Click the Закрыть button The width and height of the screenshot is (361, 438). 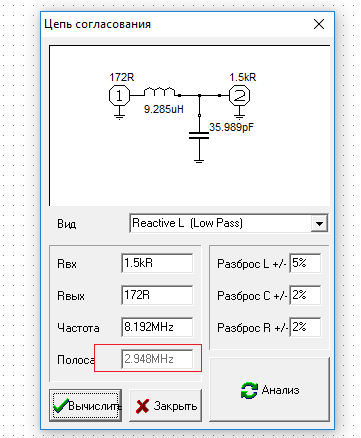pyautogui.click(x=165, y=406)
